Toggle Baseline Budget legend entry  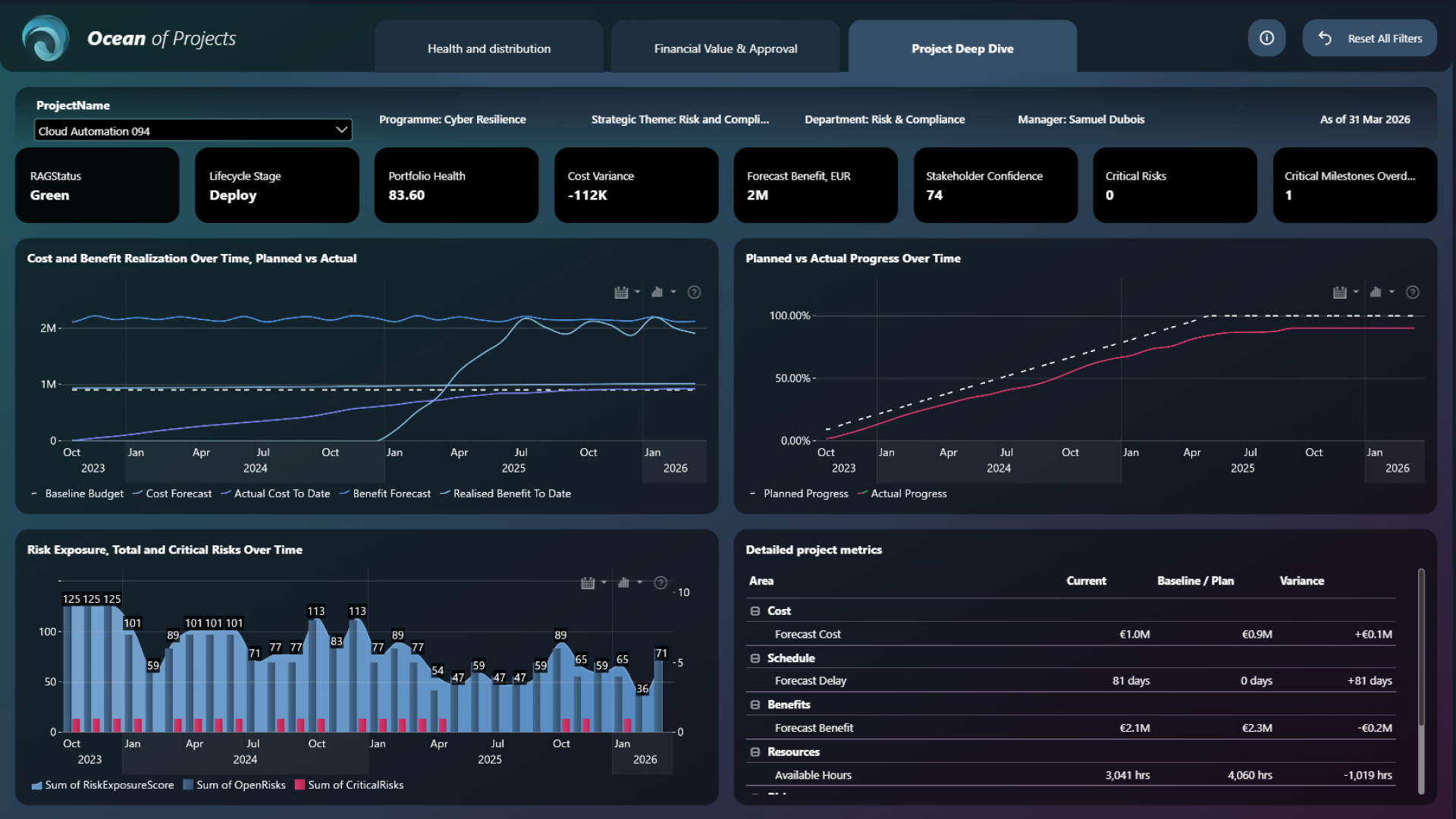[x=77, y=494]
